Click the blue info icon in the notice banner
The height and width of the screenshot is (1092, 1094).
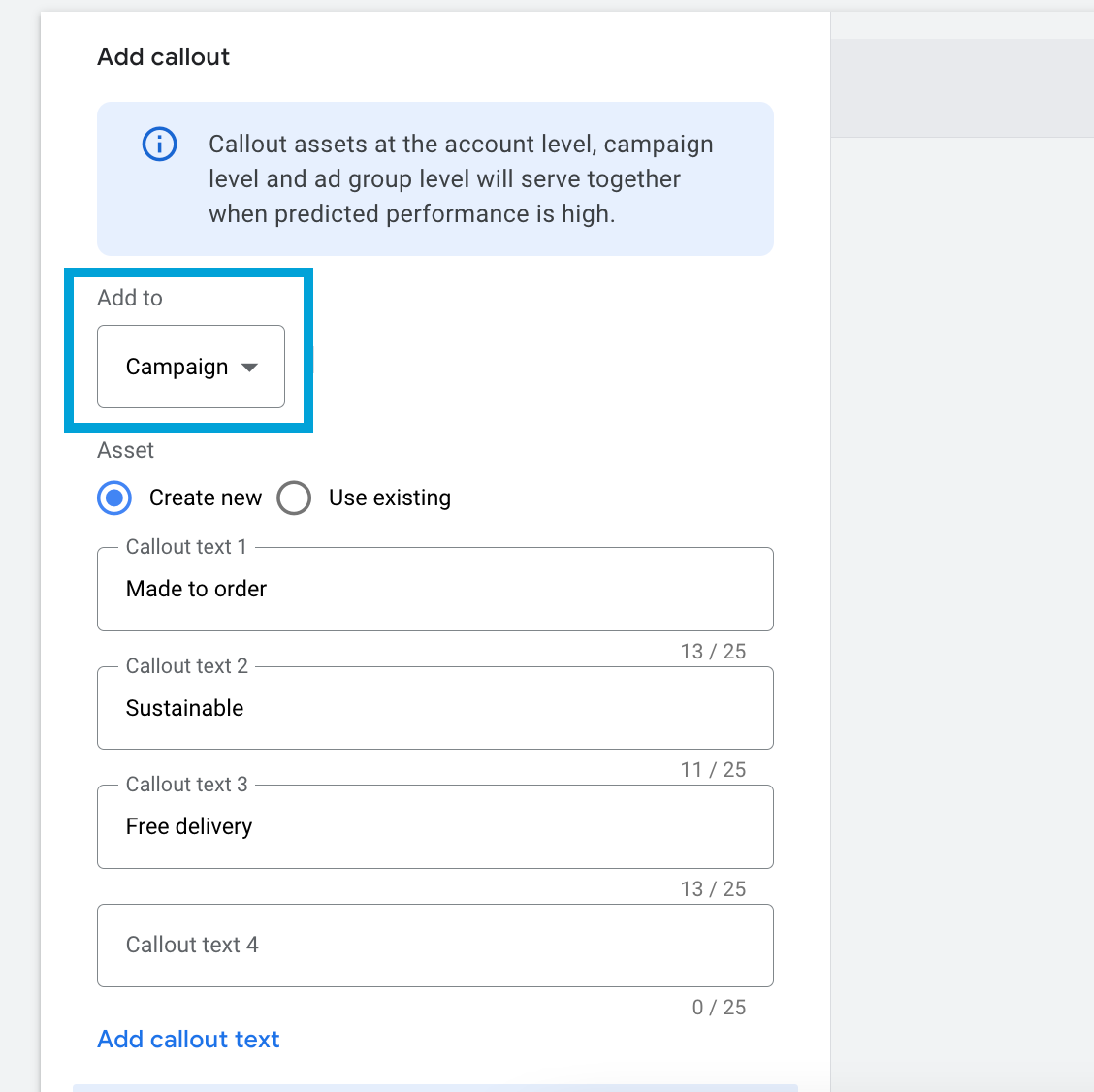click(159, 144)
